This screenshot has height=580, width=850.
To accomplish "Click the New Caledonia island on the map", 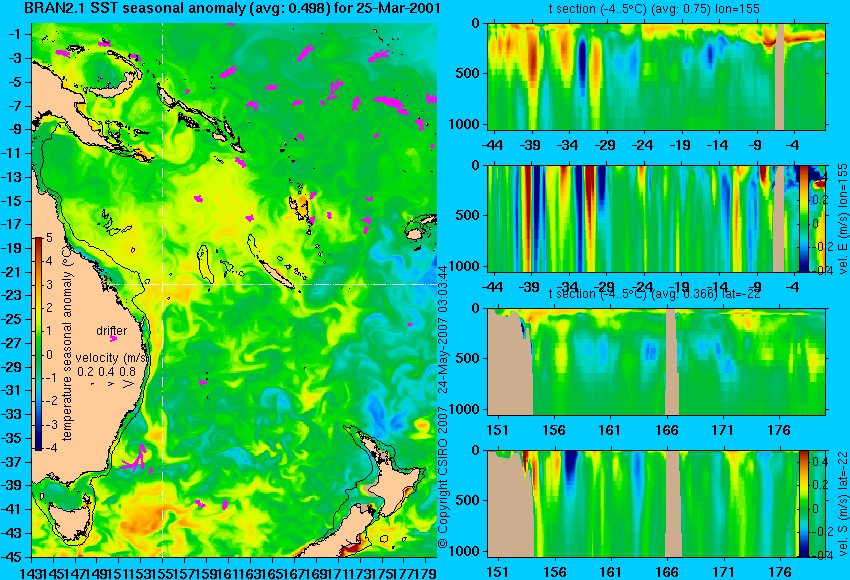I will 276,273.
